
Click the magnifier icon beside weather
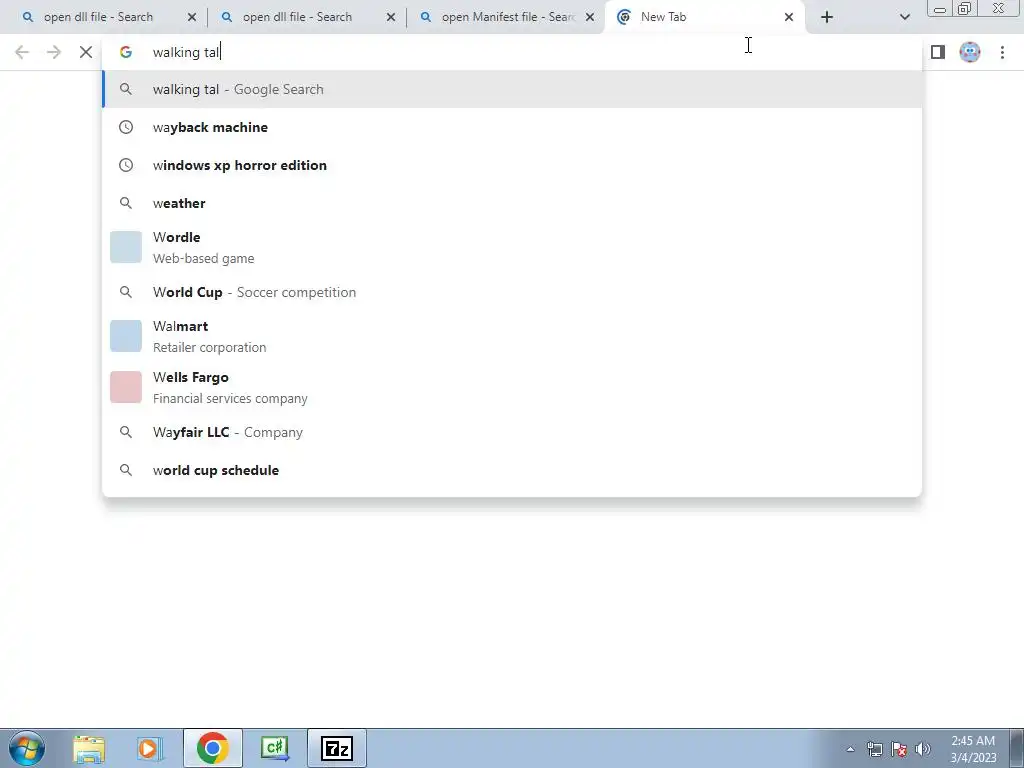(126, 203)
